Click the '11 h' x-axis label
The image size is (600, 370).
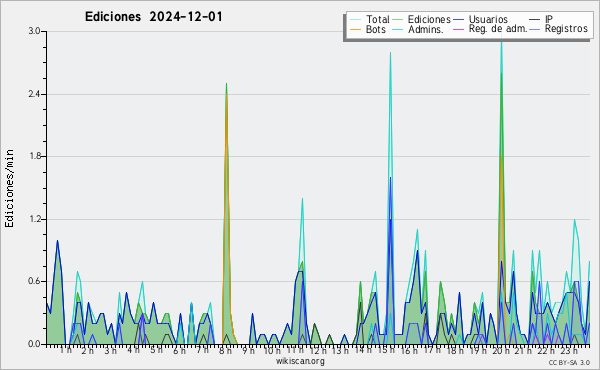click(x=295, y=350)
